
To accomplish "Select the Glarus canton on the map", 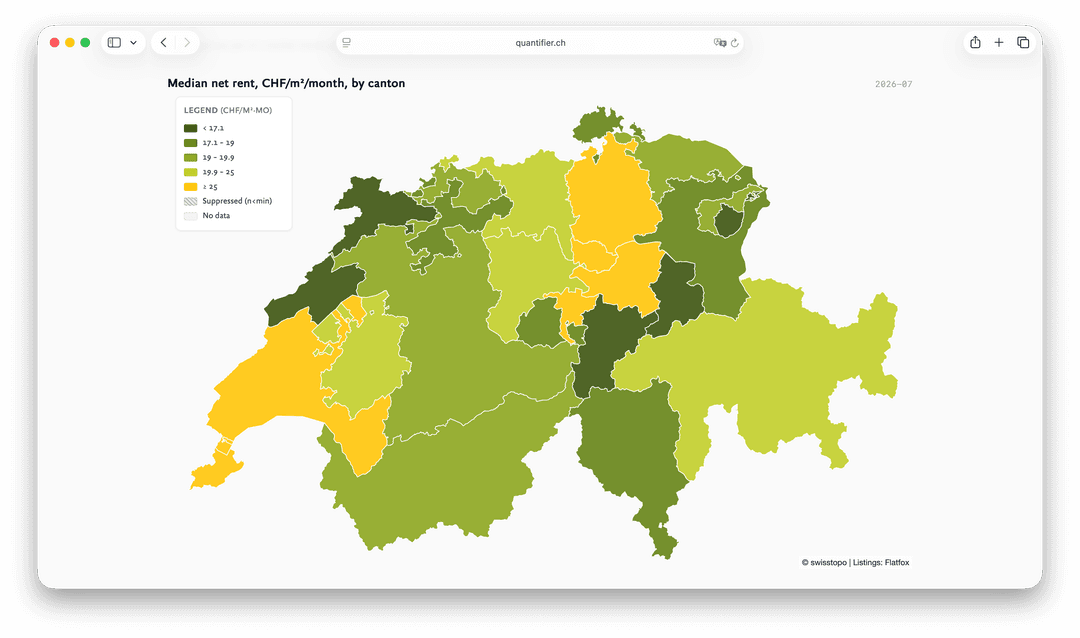I will (678, 296).
